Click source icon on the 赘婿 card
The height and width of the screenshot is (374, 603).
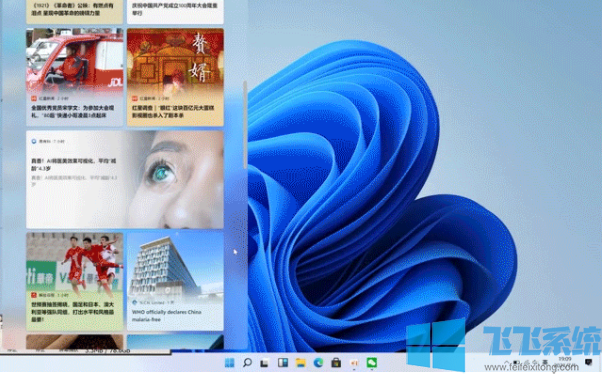[135, 98]
